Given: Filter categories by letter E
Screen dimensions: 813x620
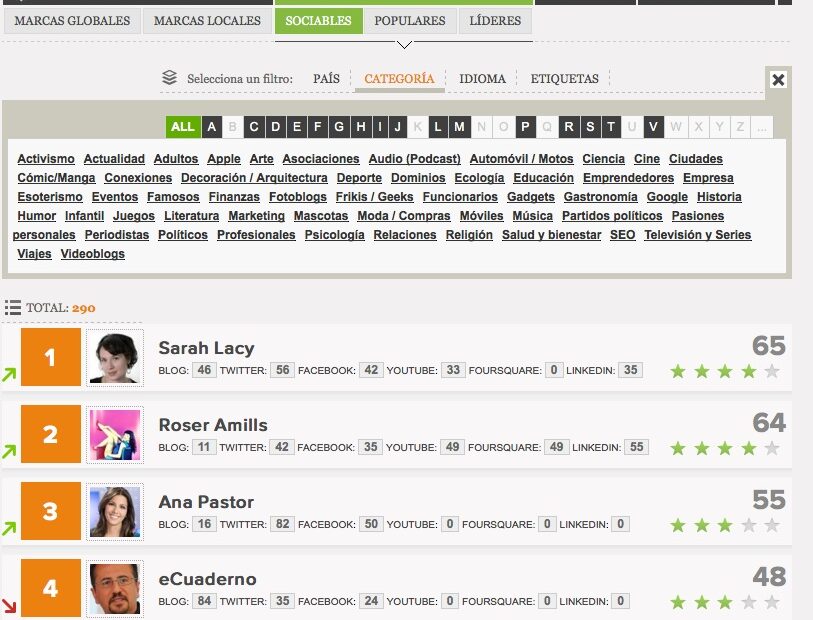Looking at the screenshot, I should (x=297, y=127).
